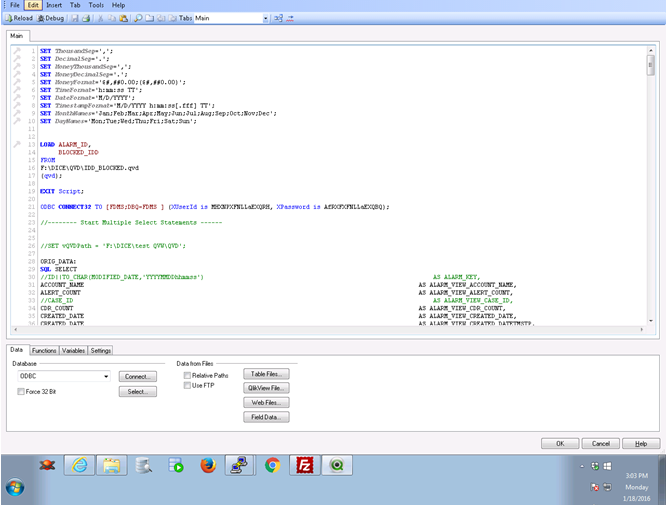Click the SQL SELECT line
Screen dimensions: 668x507
[58, 269]
